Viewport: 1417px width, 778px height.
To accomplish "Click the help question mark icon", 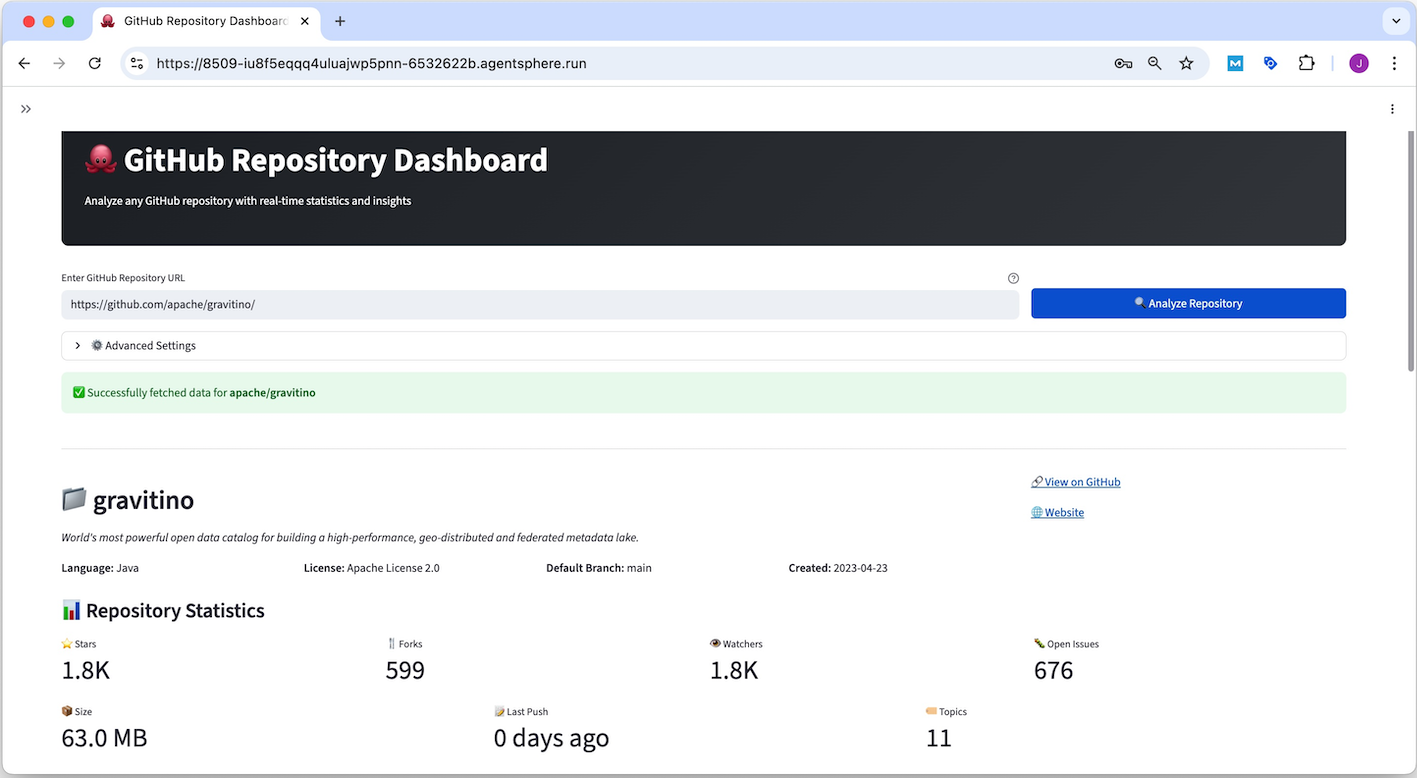I will click(x=1013, y=278).
